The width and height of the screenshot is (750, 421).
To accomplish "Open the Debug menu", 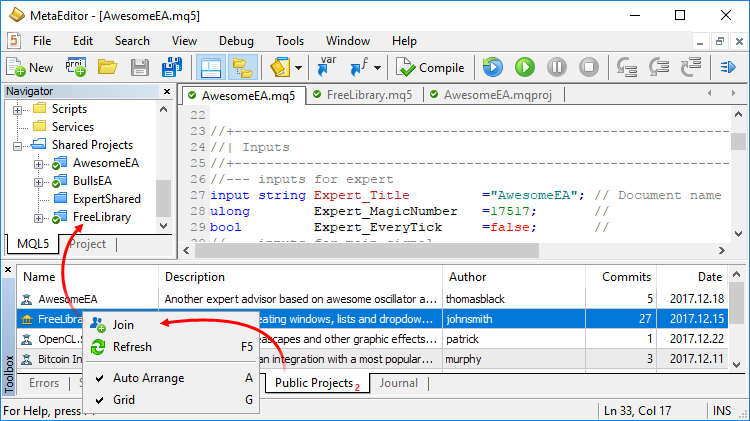I will click(x=236, y=41).
